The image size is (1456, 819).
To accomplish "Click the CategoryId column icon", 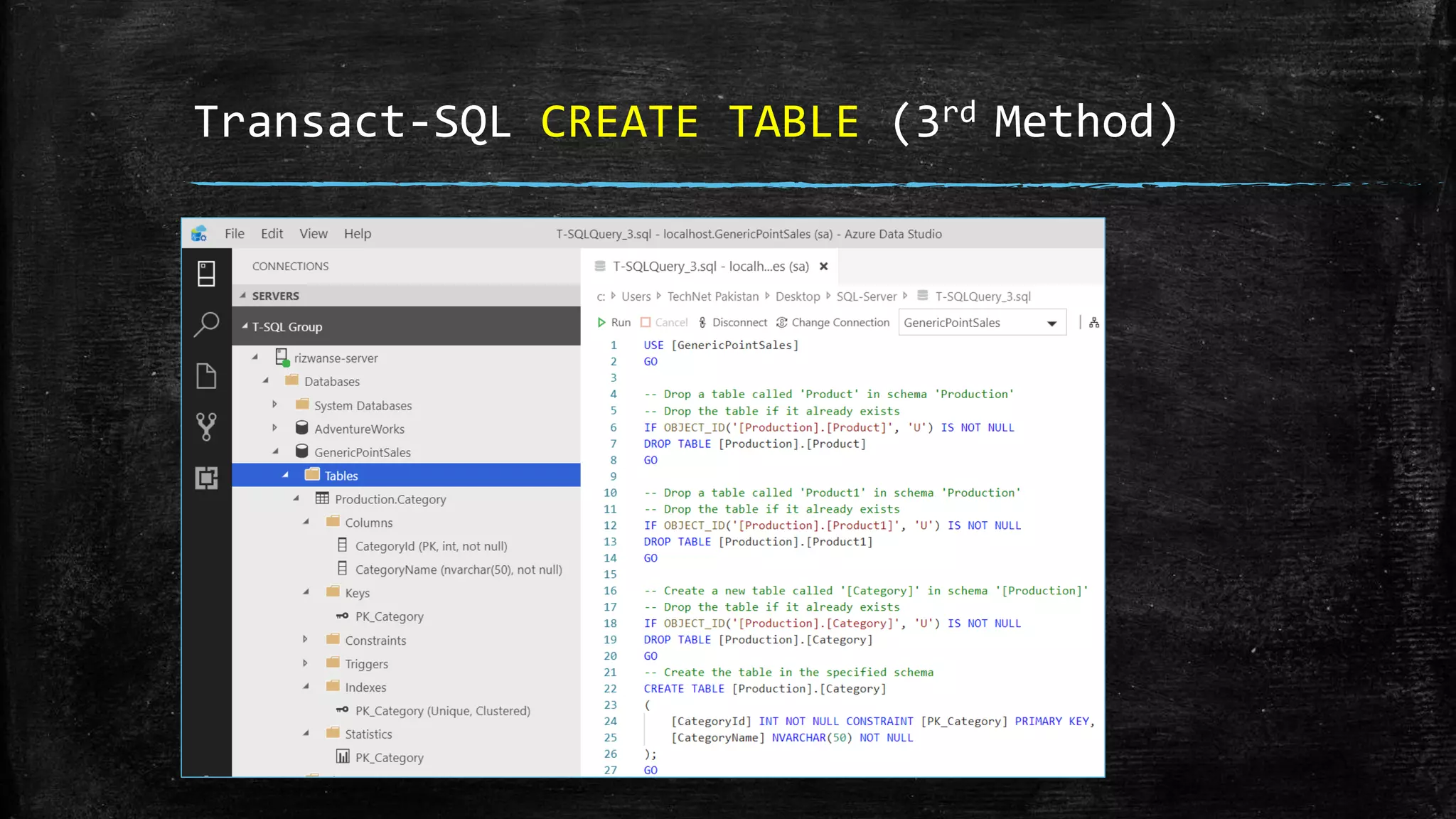I will (x=342, y=545).
